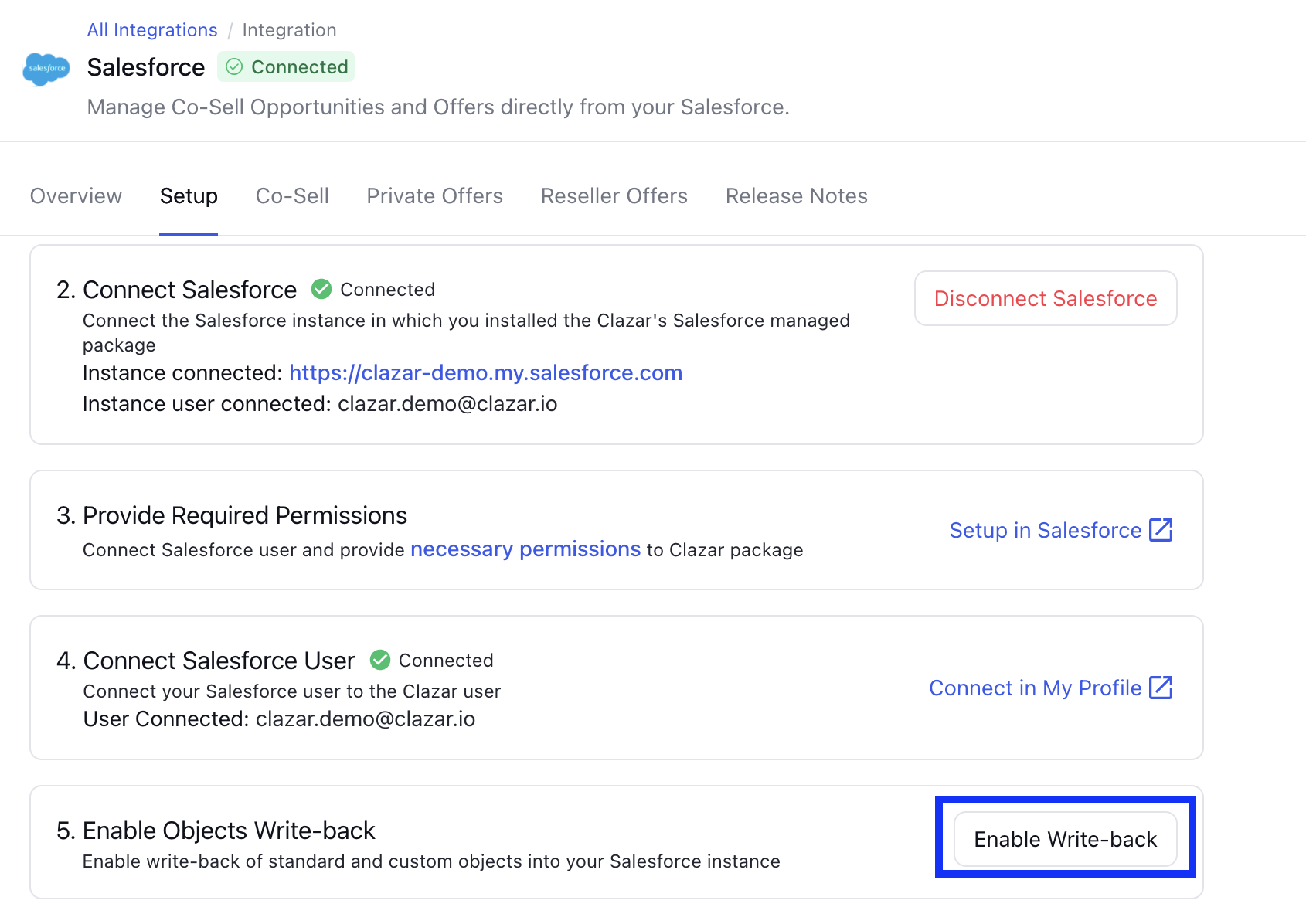Click the external-link icon next to Setup in Salesforce
The image size is (1306, 924).
(1161, 530)
